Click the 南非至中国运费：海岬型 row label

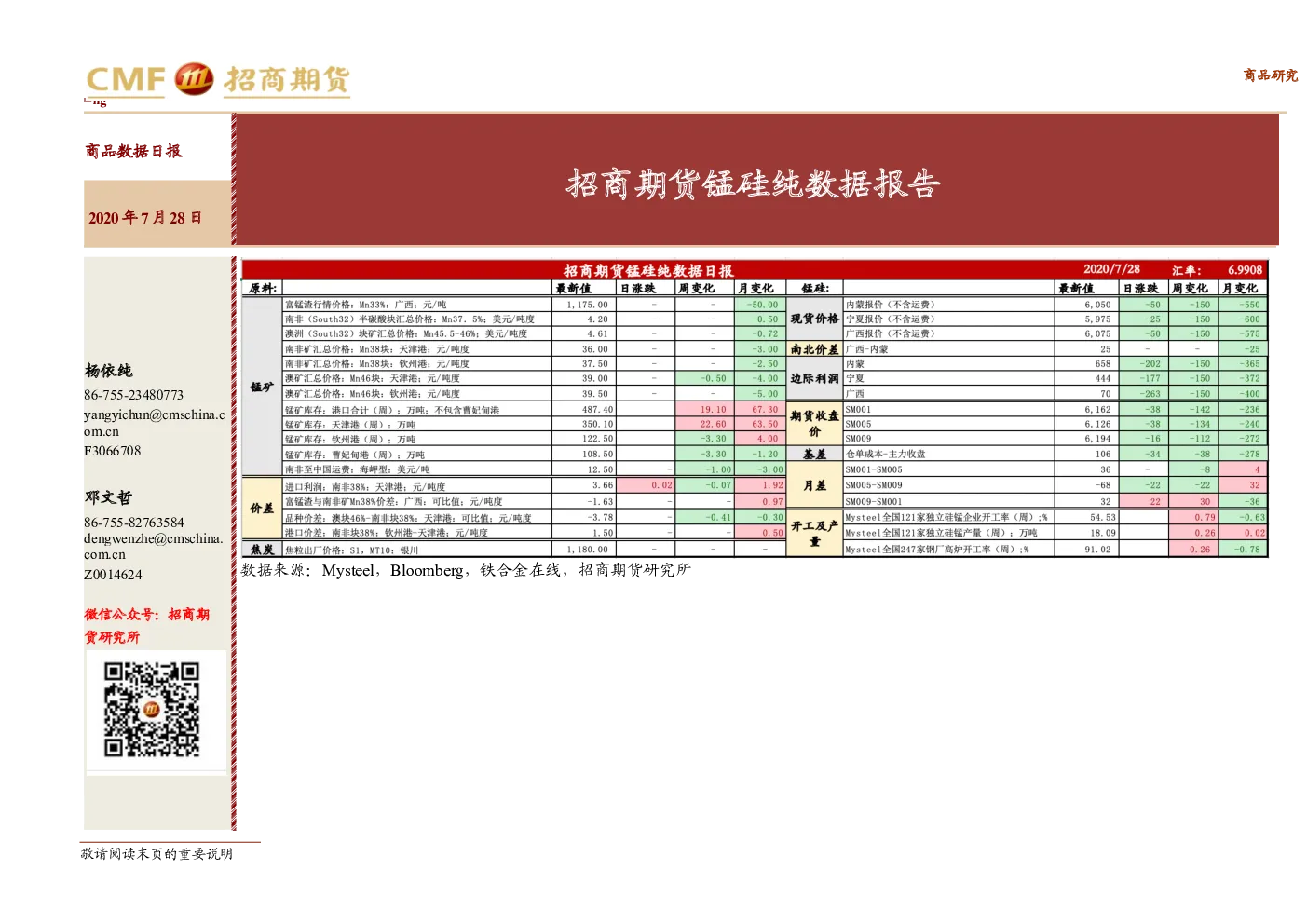pyautogui.click(x=358, y=469)
